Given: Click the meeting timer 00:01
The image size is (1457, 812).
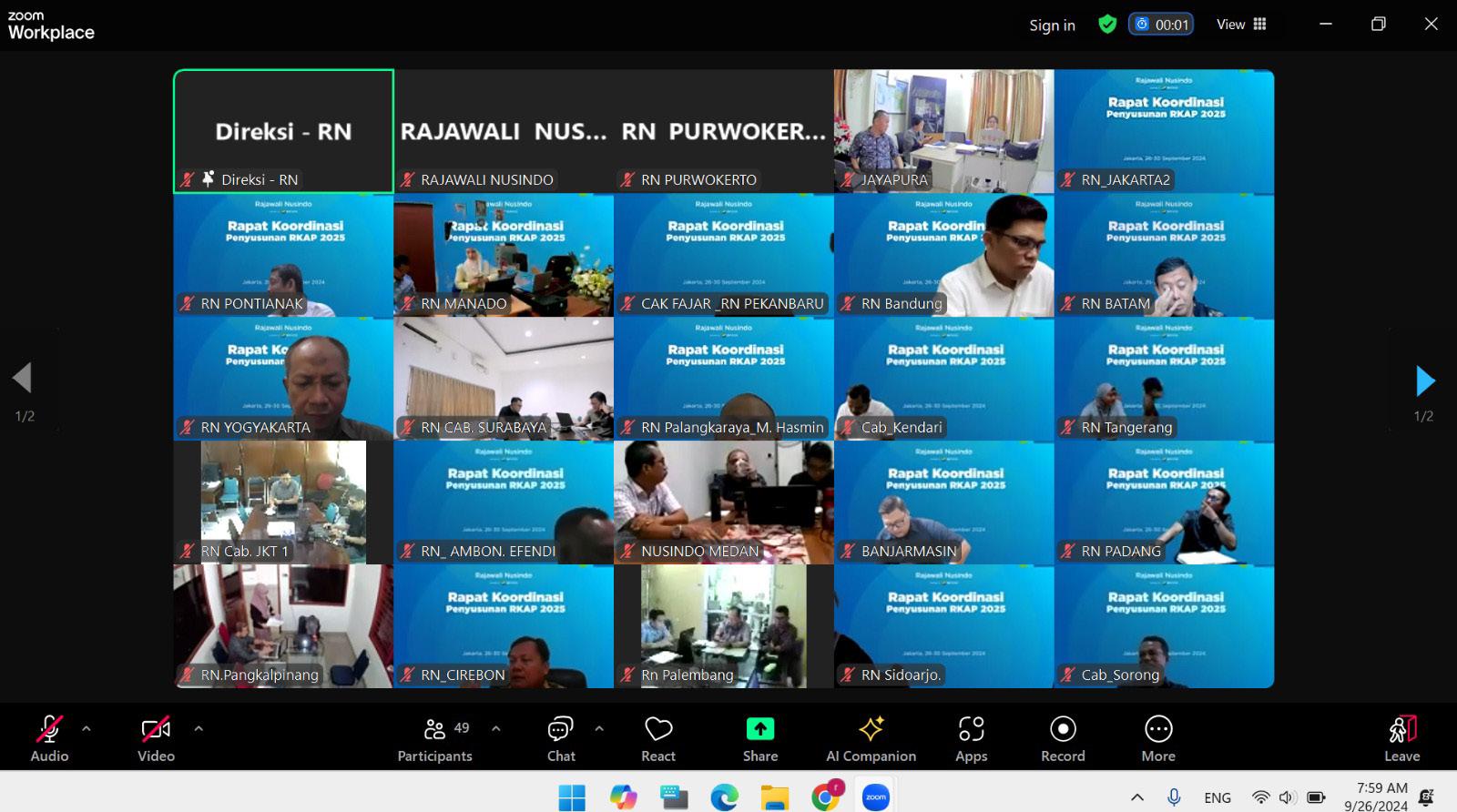Looking at the screenshot, I should [1161, 25].
